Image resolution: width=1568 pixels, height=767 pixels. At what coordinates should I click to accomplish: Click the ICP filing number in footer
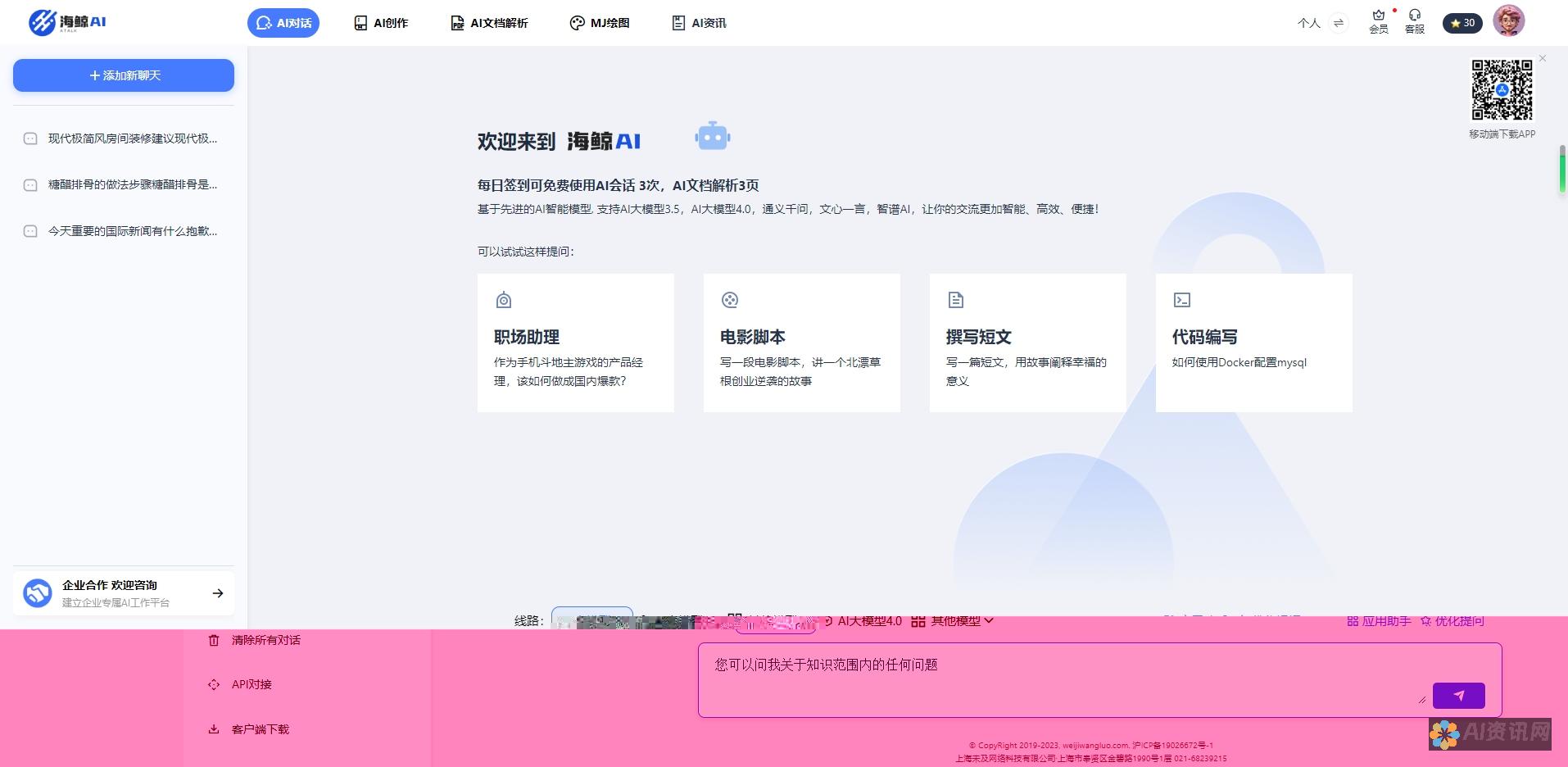tap(1172, 746)
